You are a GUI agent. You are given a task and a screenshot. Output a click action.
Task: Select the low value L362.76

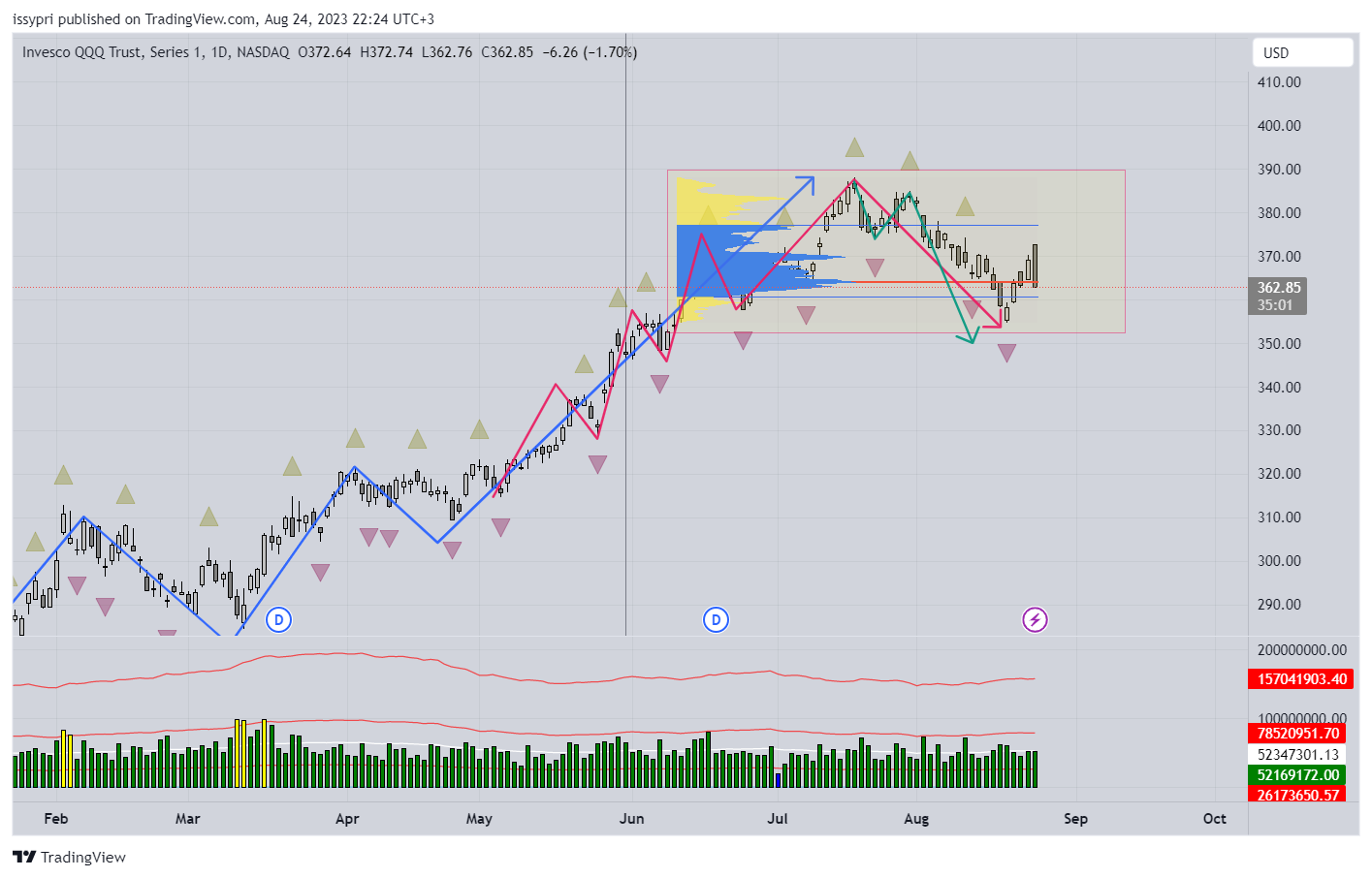coord(447,52)
